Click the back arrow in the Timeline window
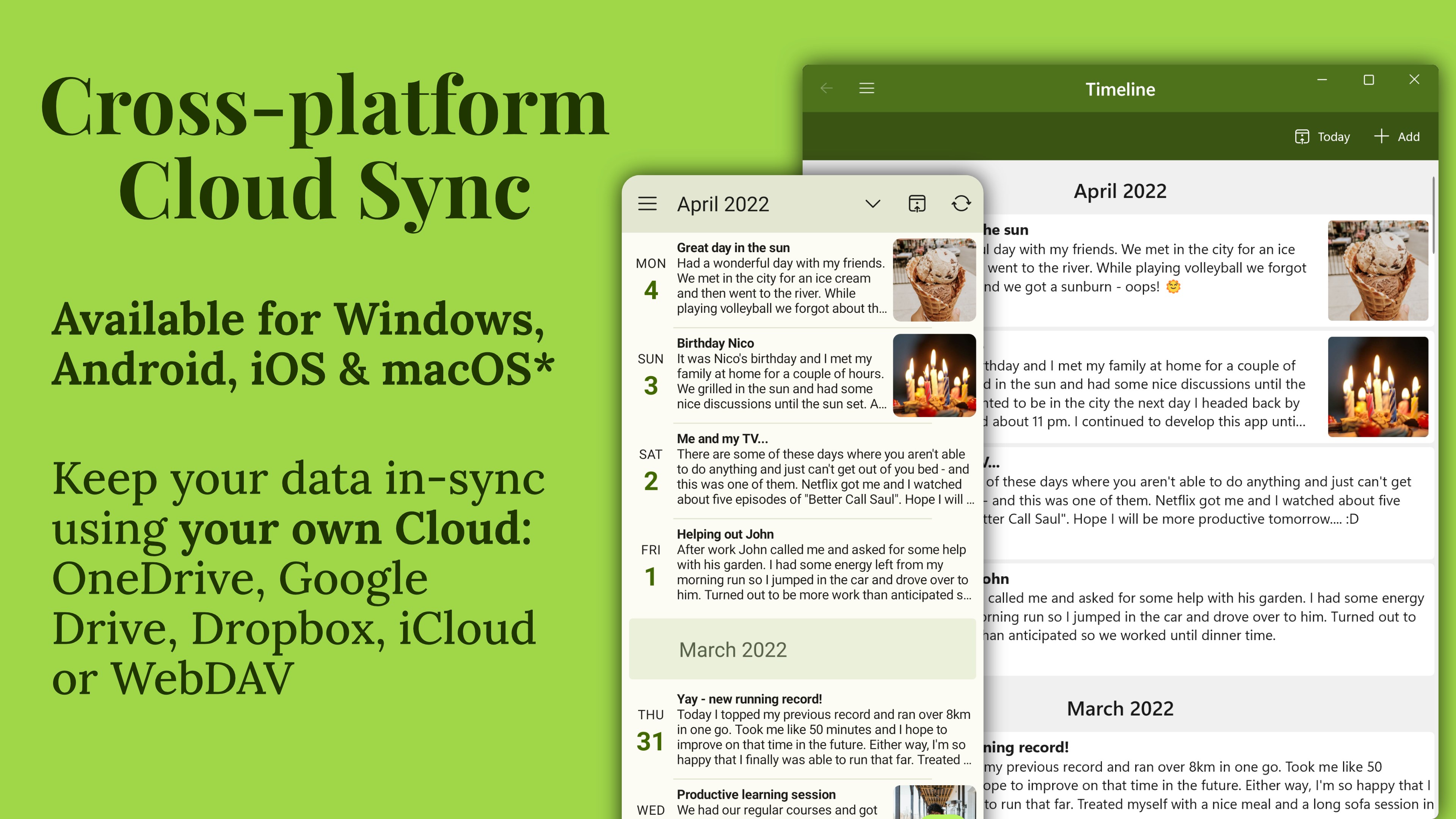The image size is (1456, 819). click(x=826, y=88)
